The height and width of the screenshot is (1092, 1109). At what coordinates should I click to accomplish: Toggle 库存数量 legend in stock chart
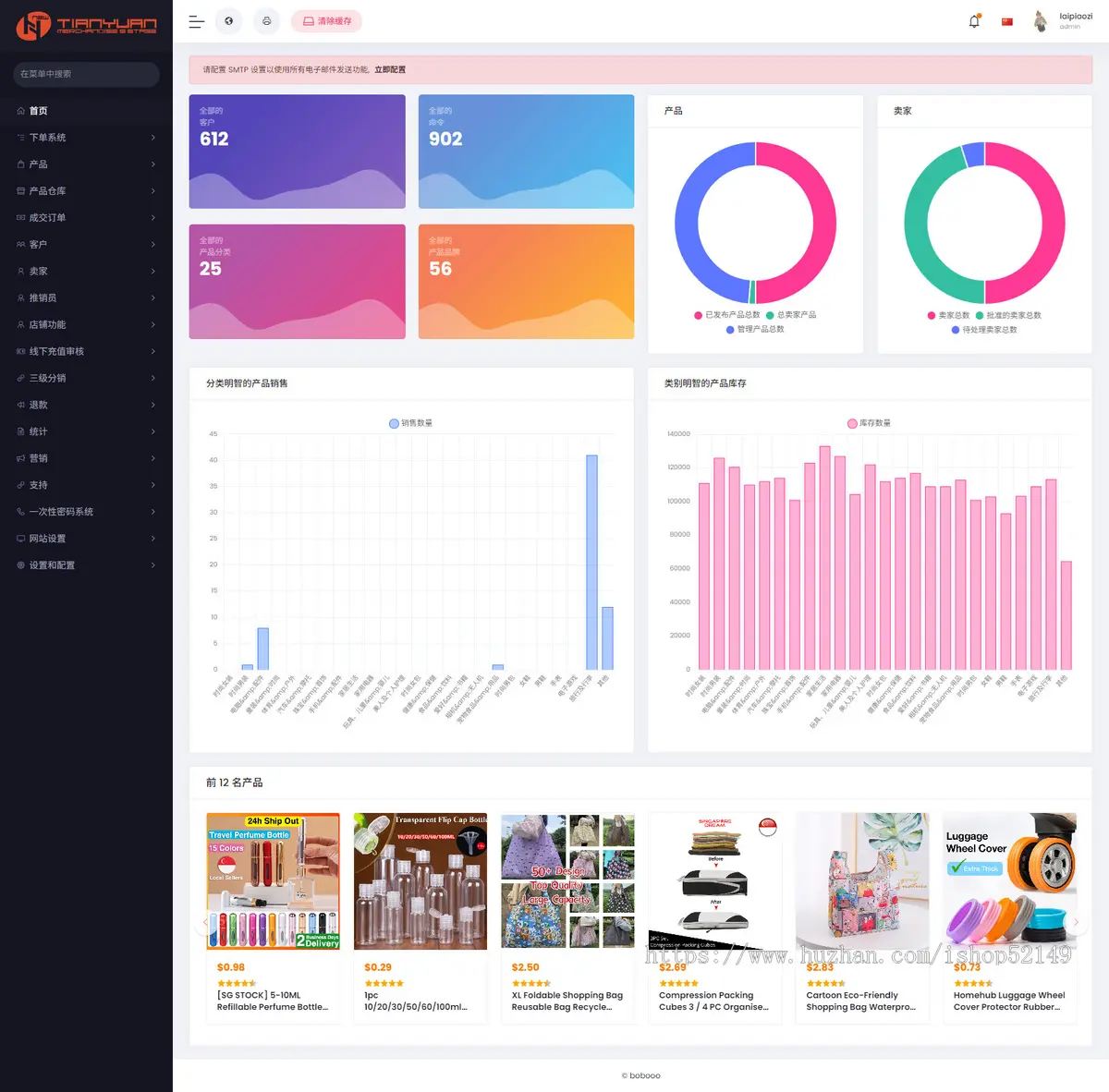869,423
